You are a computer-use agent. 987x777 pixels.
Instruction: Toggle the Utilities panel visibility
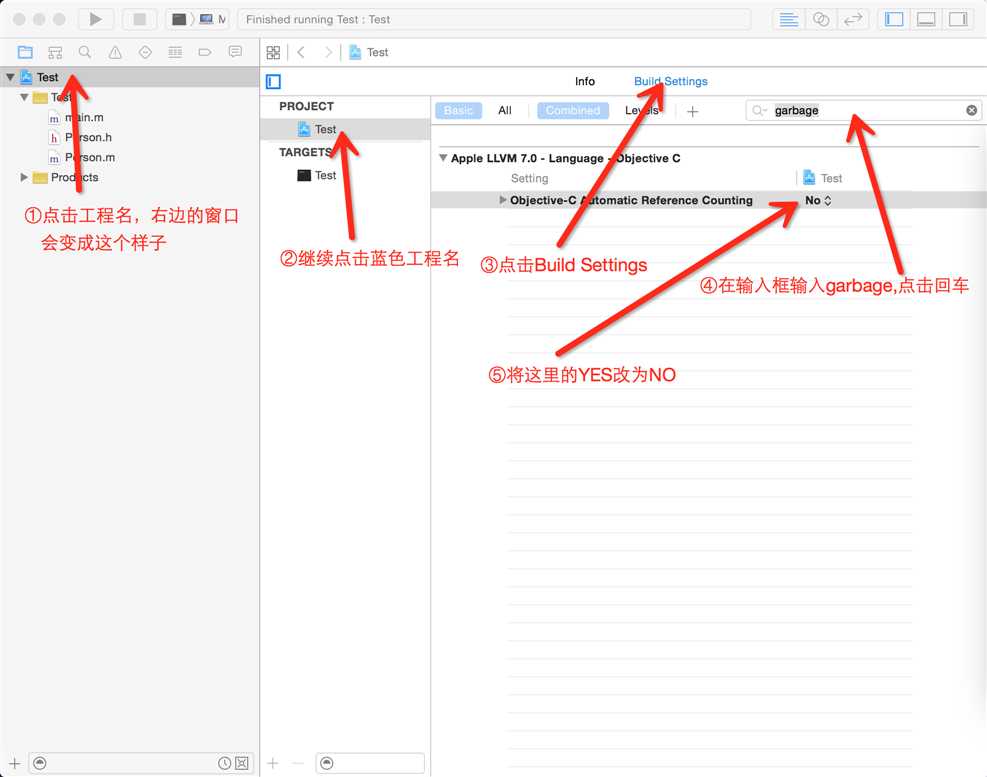[958, 20]
